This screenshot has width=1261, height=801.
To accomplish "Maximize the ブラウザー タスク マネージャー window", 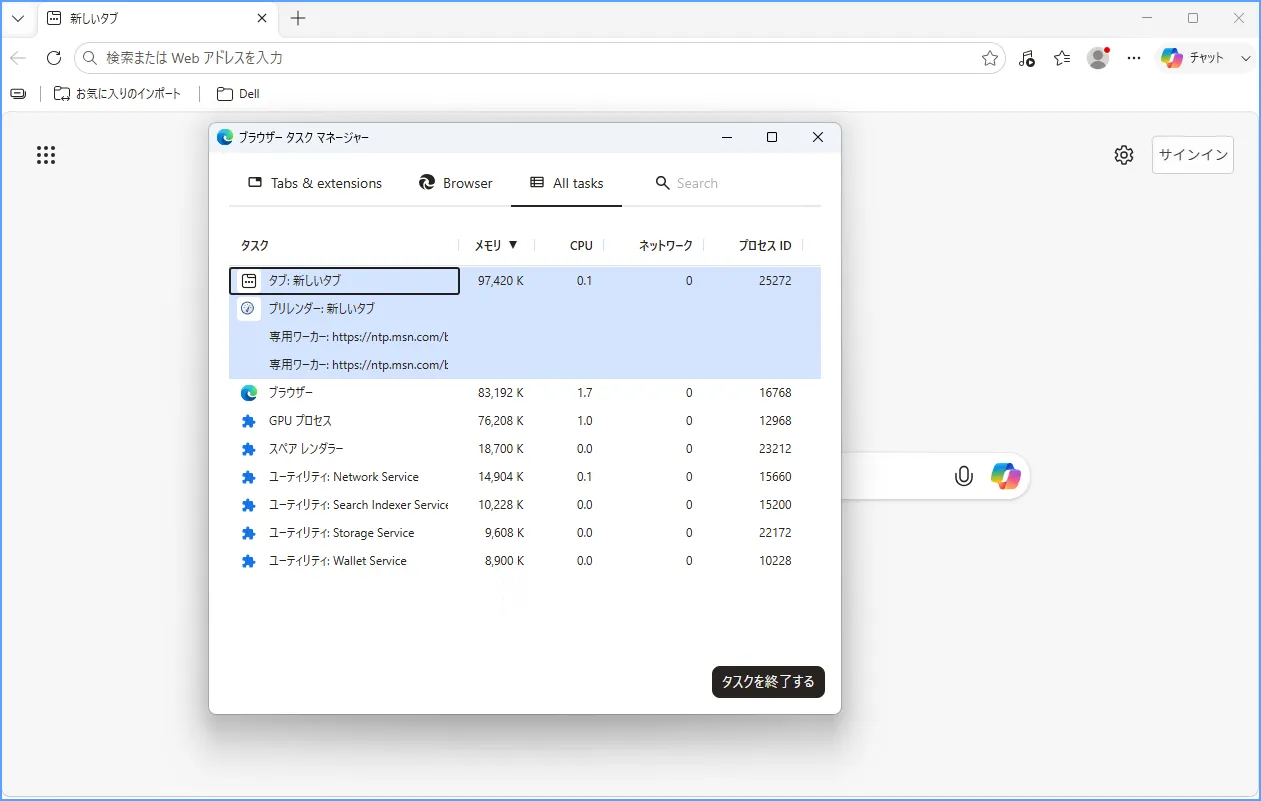I will (772, 137).
